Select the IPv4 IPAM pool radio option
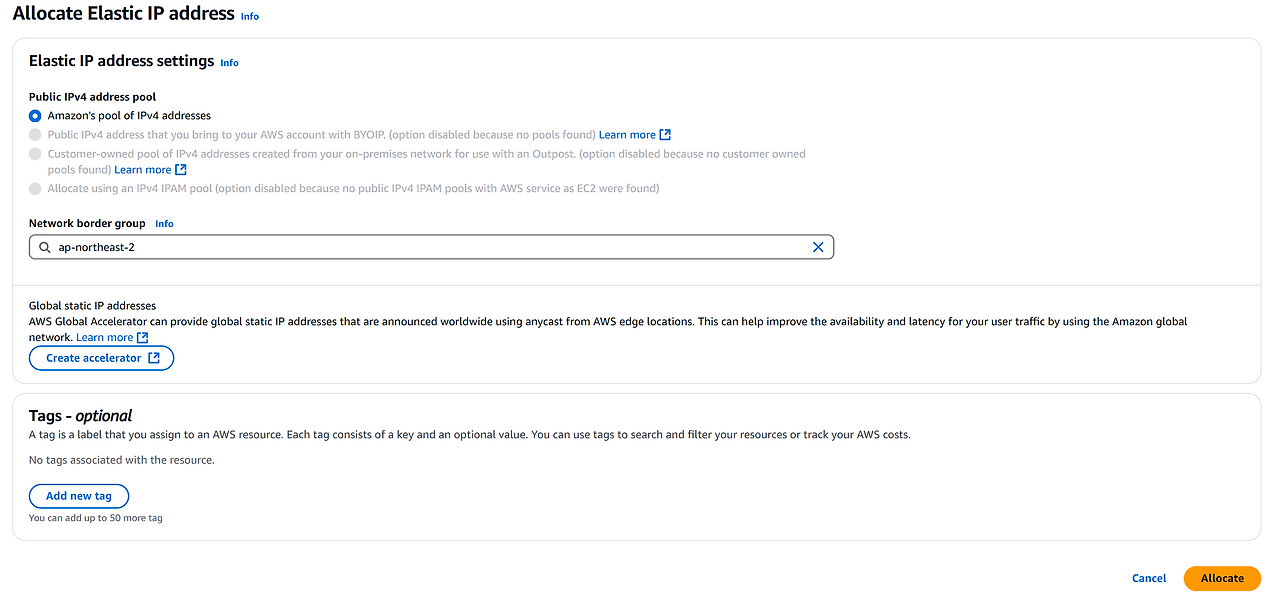The height and width of the screenshot is (604, 1280). pyautogui.click(x=35, y=188)
